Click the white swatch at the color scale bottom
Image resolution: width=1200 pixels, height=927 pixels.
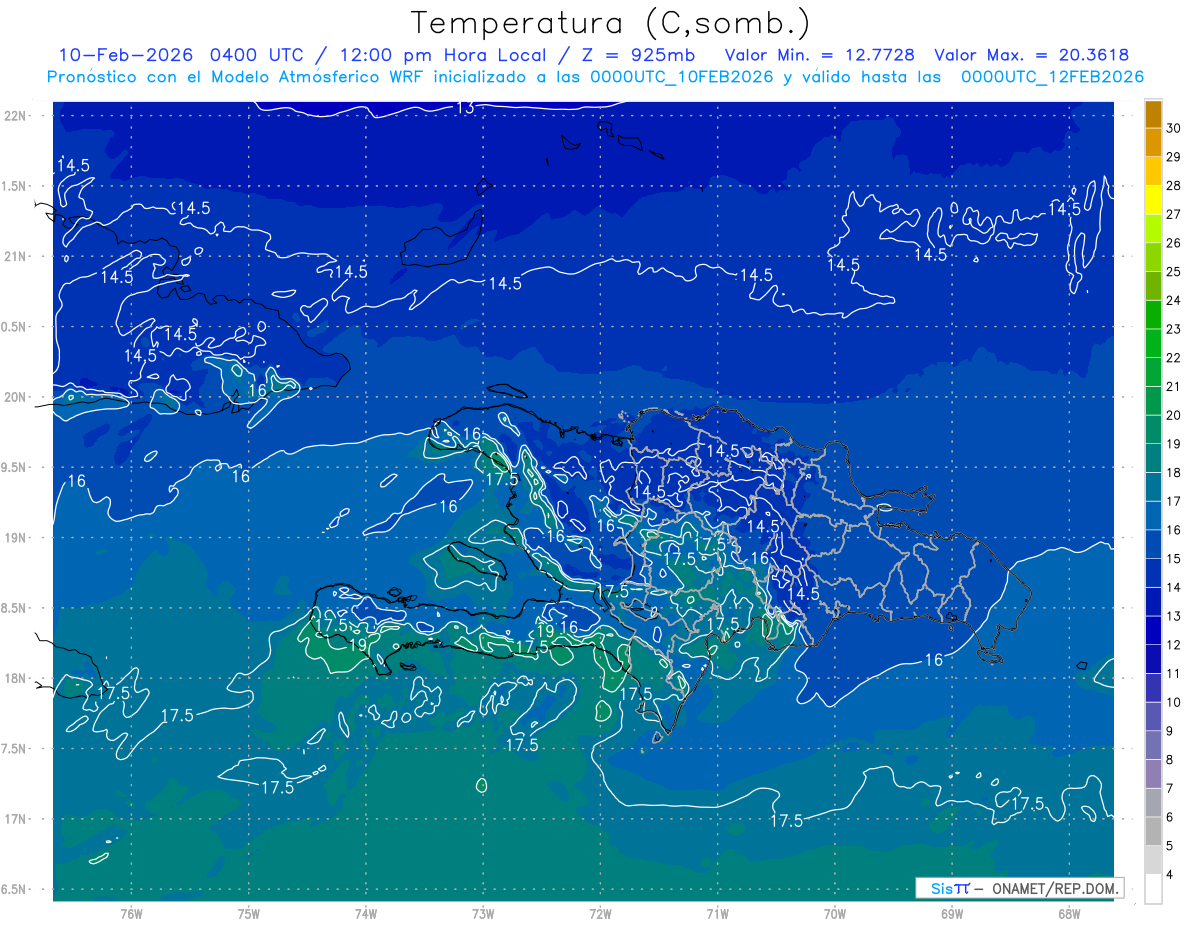[1153, 888]
